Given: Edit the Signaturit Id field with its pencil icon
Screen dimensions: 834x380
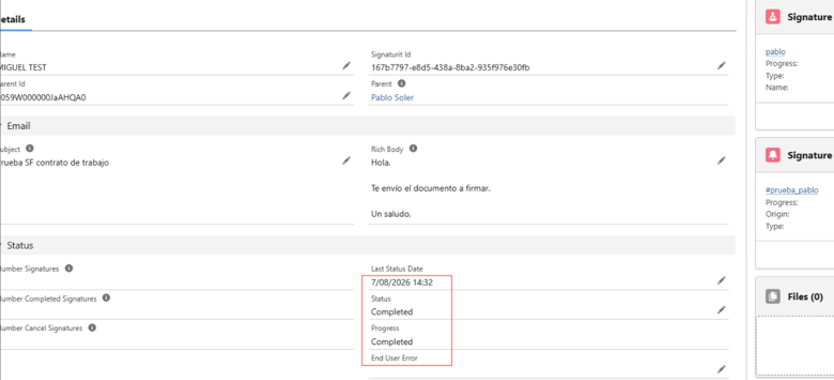Looking at the screenshot, I should 721,65.
